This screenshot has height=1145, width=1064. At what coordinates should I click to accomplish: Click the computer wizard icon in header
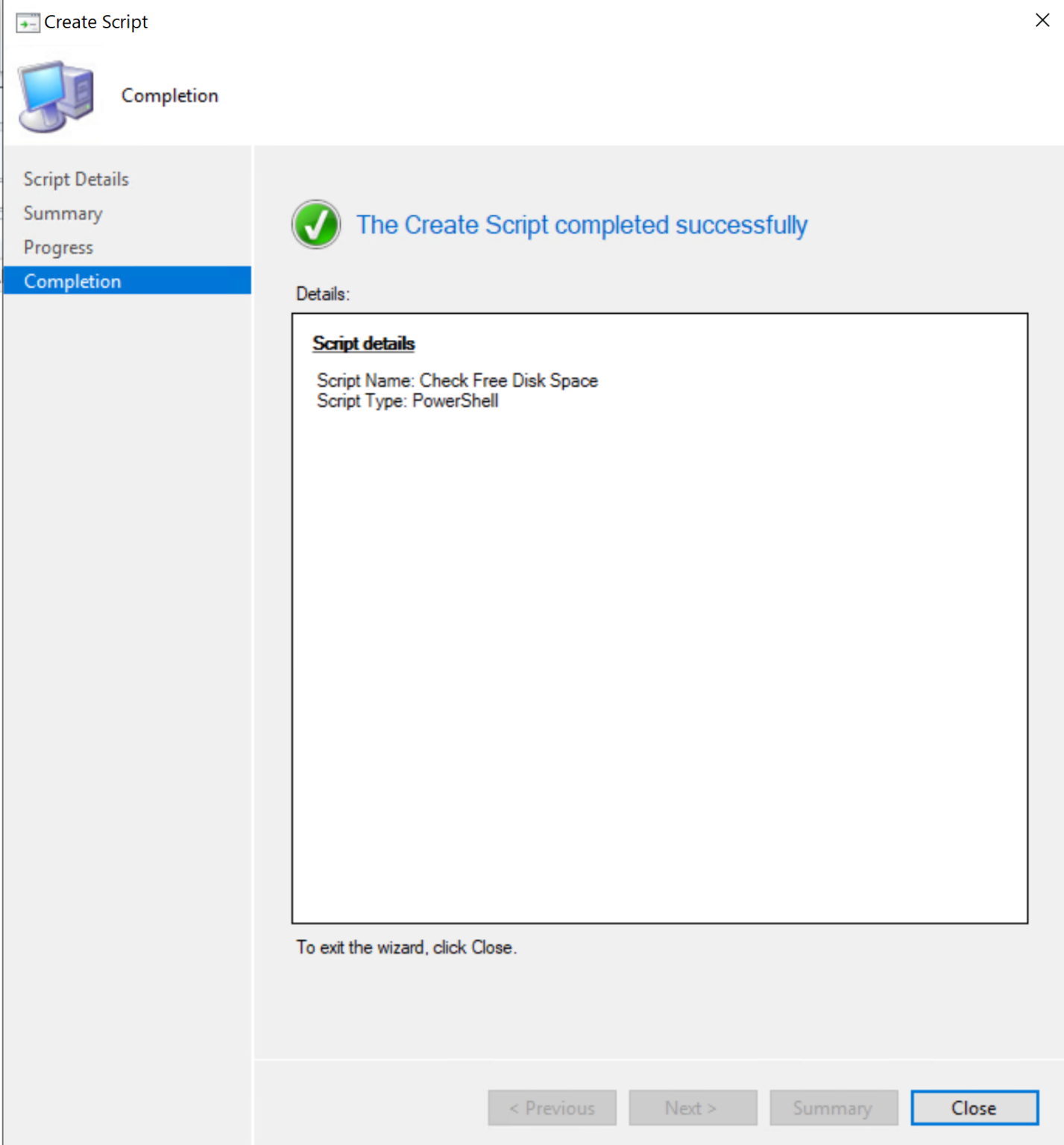pos(57,96)
